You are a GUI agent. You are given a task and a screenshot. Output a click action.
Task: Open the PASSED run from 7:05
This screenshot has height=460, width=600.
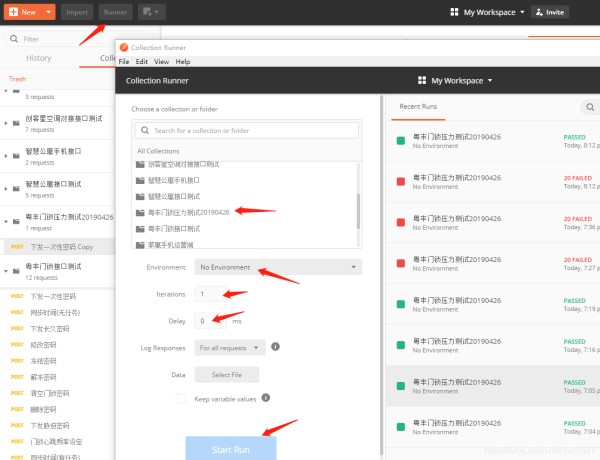492,386
